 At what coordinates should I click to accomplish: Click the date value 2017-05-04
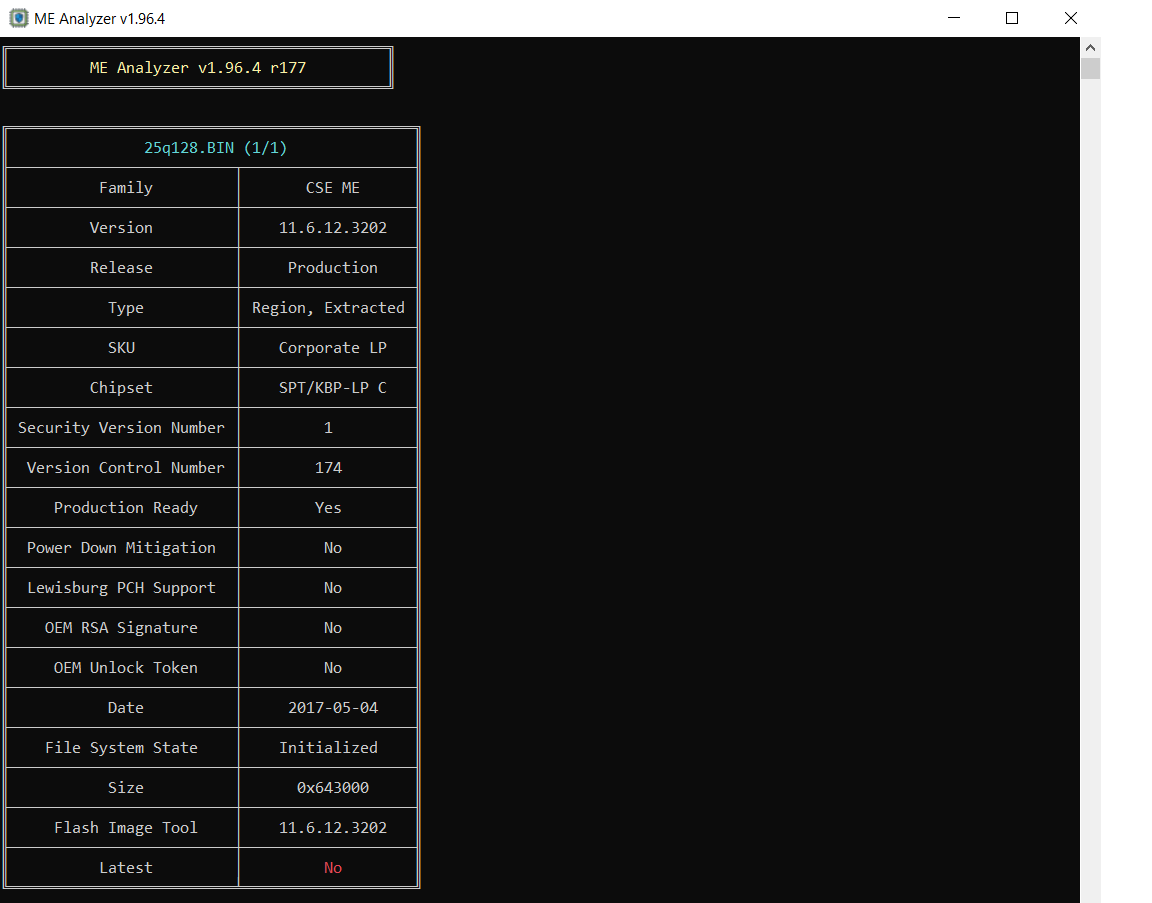pyautogui.click(x=333, y=708)
